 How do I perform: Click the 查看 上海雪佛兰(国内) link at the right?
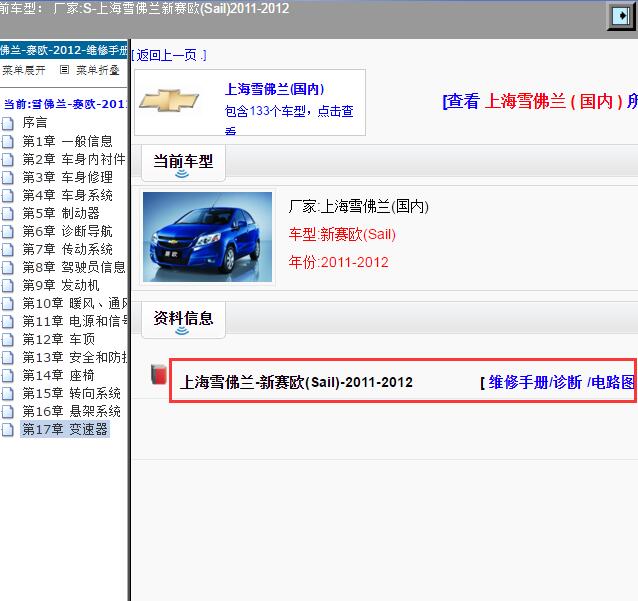pyautogui.click(x=540, y=101)
